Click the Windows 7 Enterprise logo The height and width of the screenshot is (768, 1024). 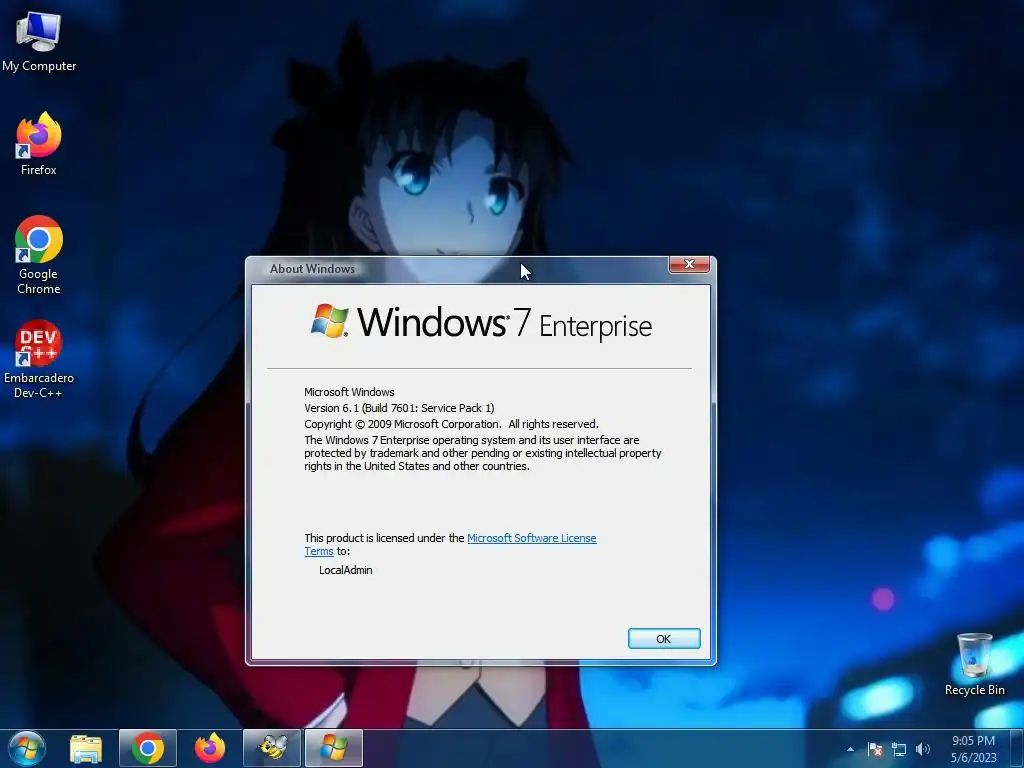[481, 323]
